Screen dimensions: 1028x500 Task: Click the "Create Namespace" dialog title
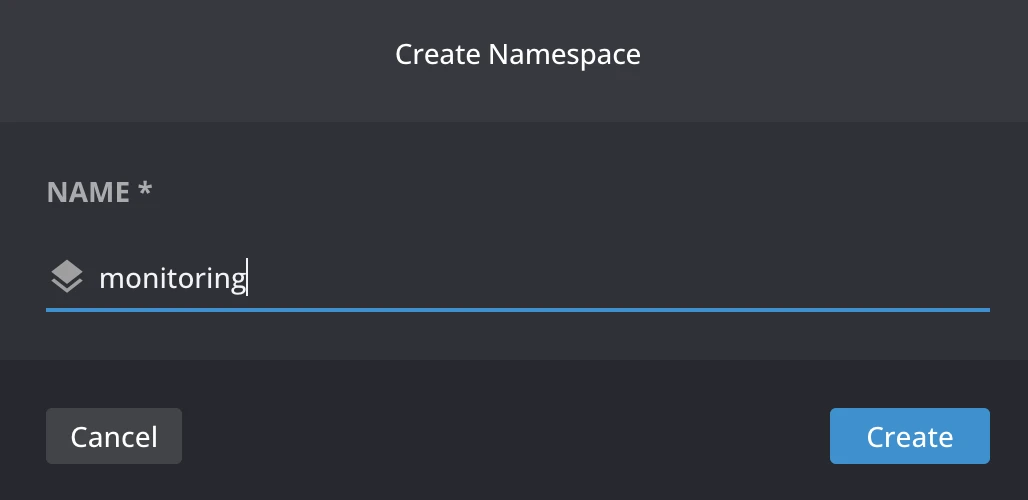pos(517,54)
